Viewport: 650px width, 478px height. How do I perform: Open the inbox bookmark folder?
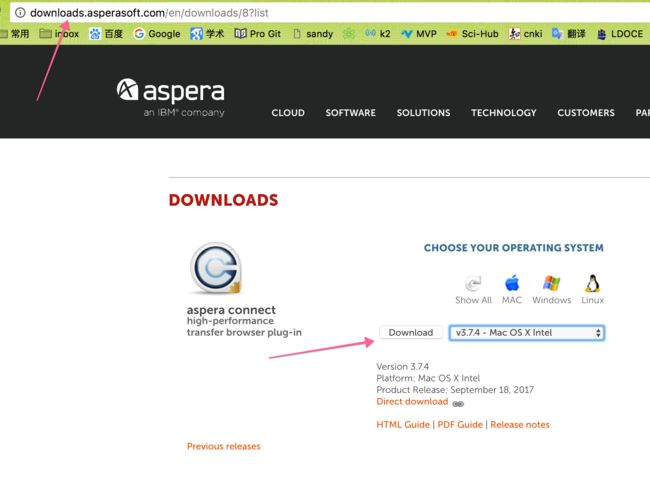(x=59, y=34)
